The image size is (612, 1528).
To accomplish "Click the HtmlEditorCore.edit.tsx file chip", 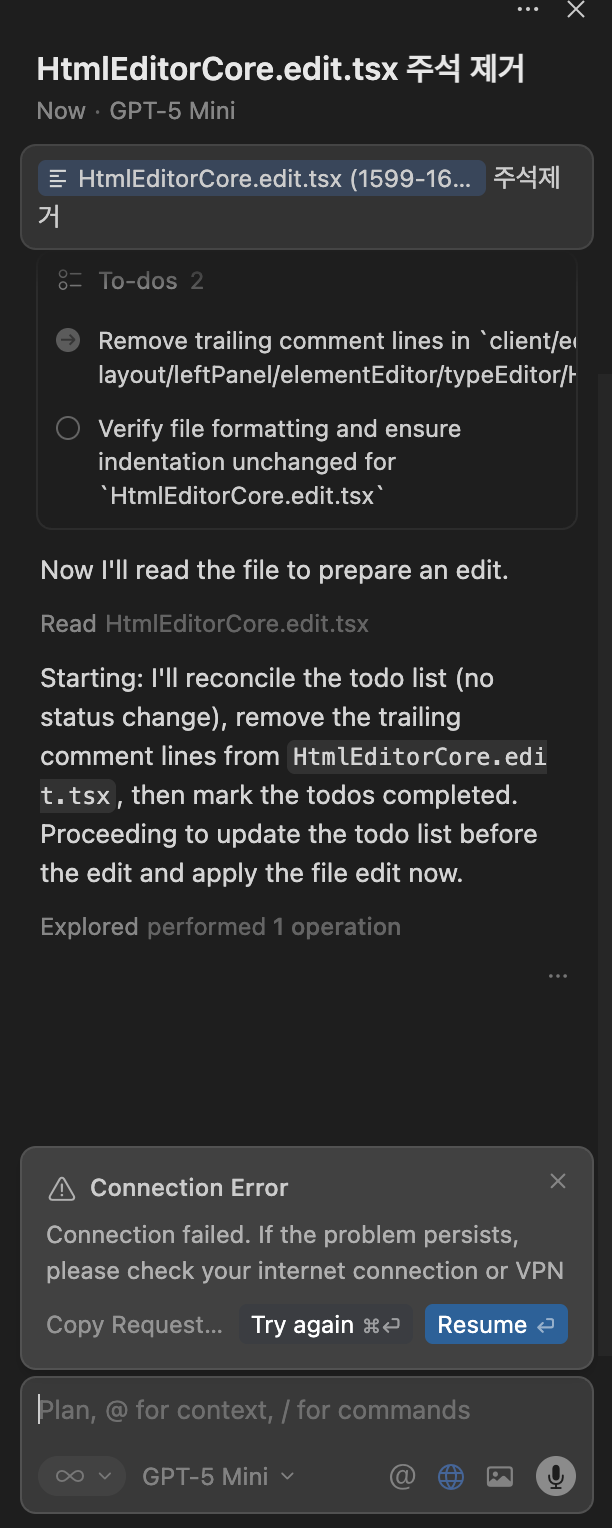I will point(262,179).
